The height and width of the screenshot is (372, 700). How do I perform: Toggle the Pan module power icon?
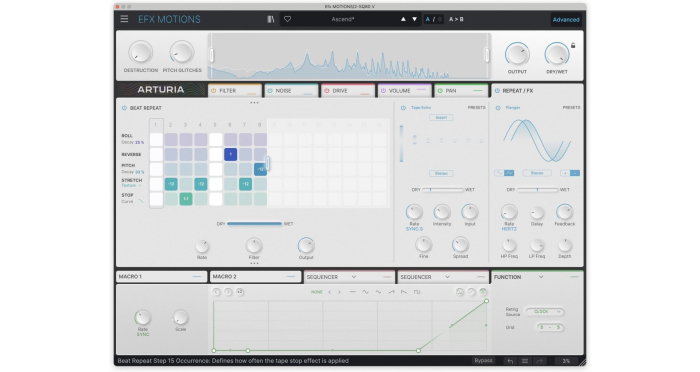(440, 91)
